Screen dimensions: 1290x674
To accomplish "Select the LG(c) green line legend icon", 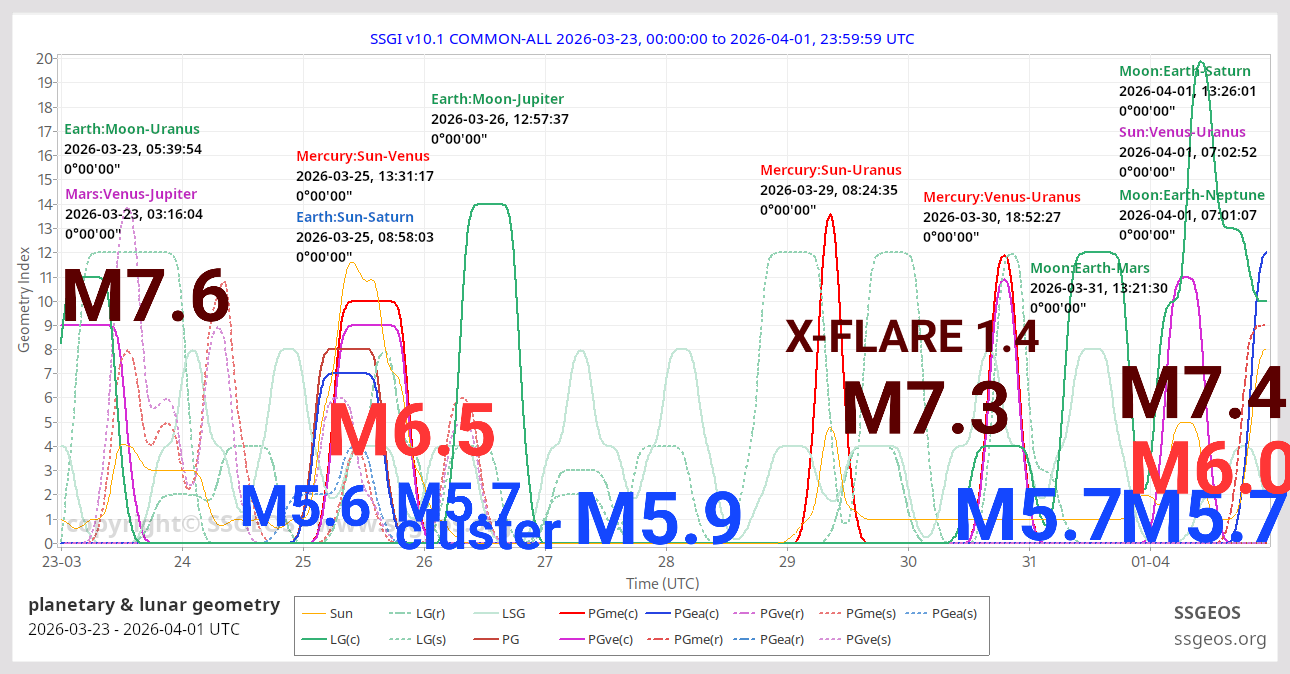I will (x=313, y=638).
